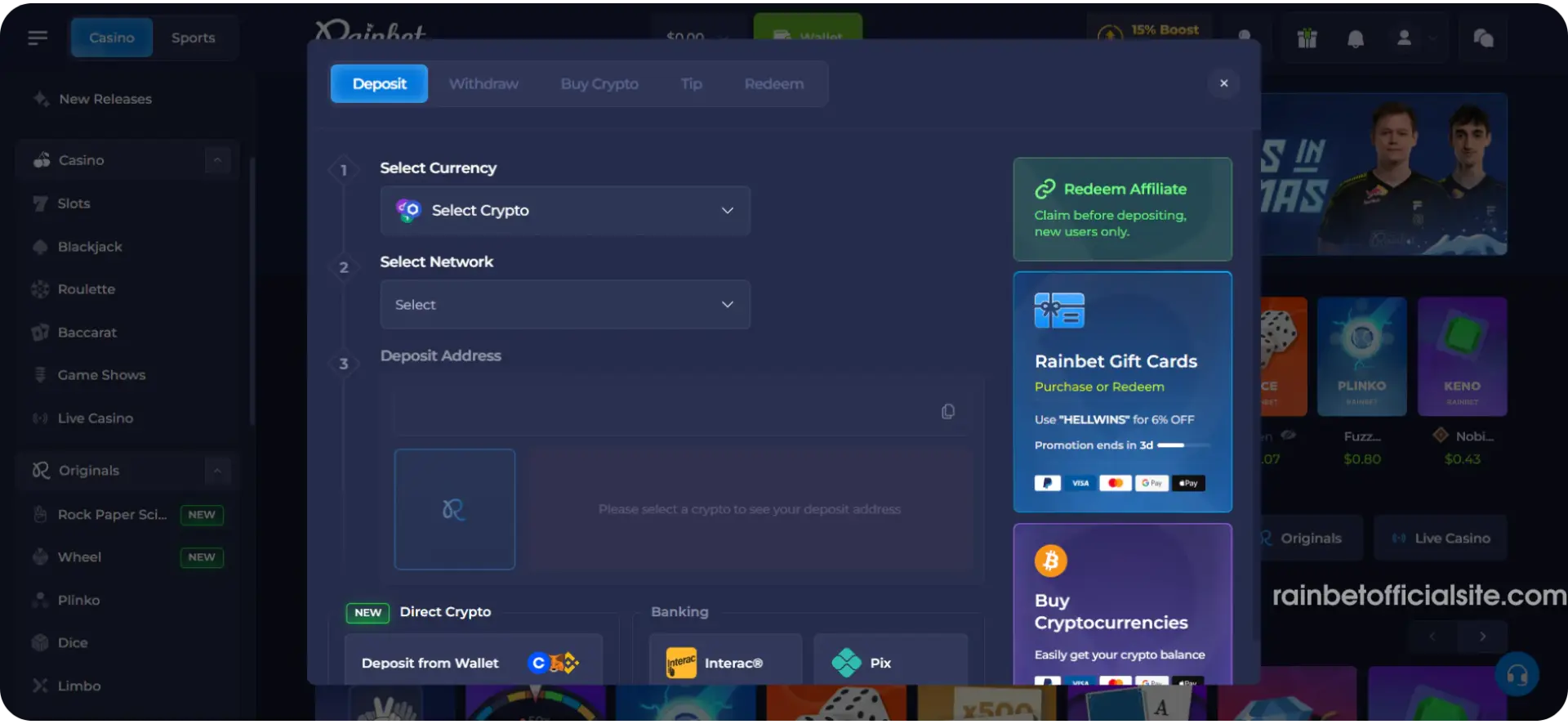Open Rock Paper Scissors in sidebar

point(113,515)
